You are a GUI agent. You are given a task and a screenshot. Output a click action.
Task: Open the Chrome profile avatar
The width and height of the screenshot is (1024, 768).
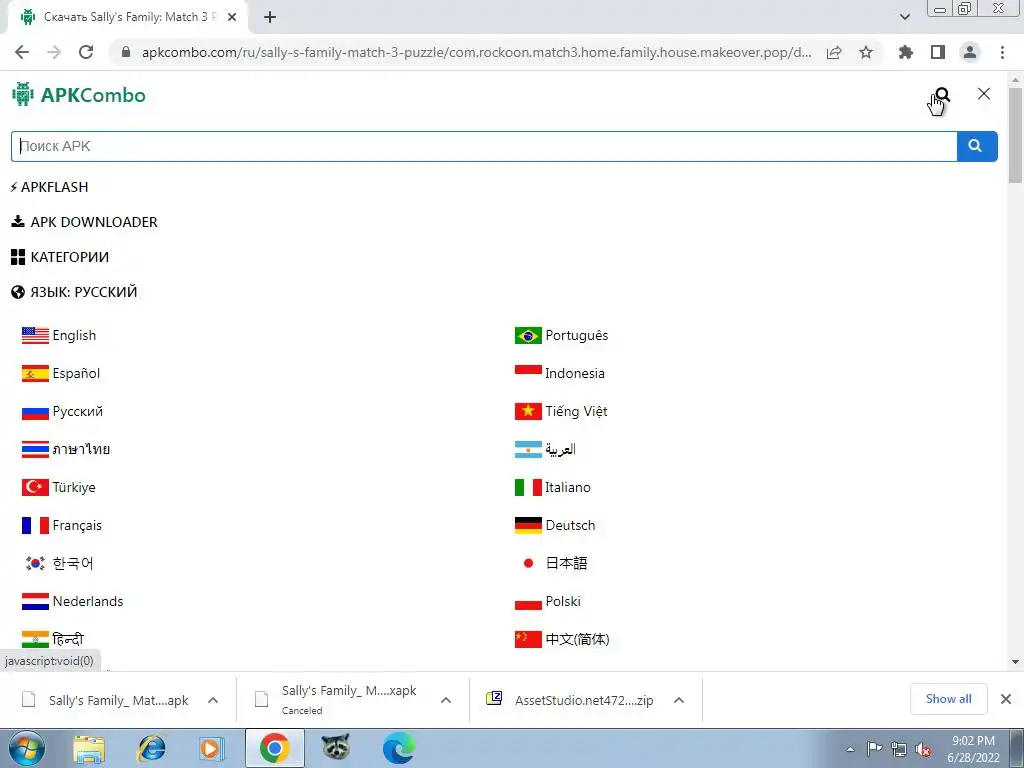point(970,52)
